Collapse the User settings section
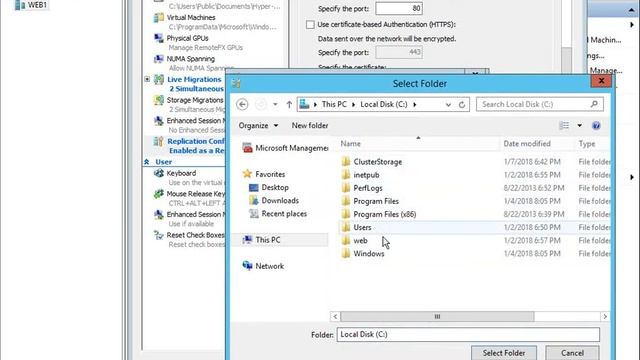The height and width of the screenshot is (360, 640). [x=147, y=162]
